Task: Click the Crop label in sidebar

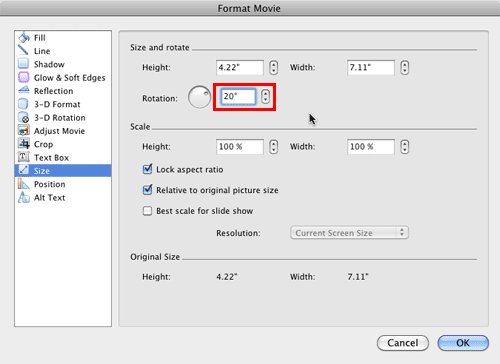Action: (43, 145)
